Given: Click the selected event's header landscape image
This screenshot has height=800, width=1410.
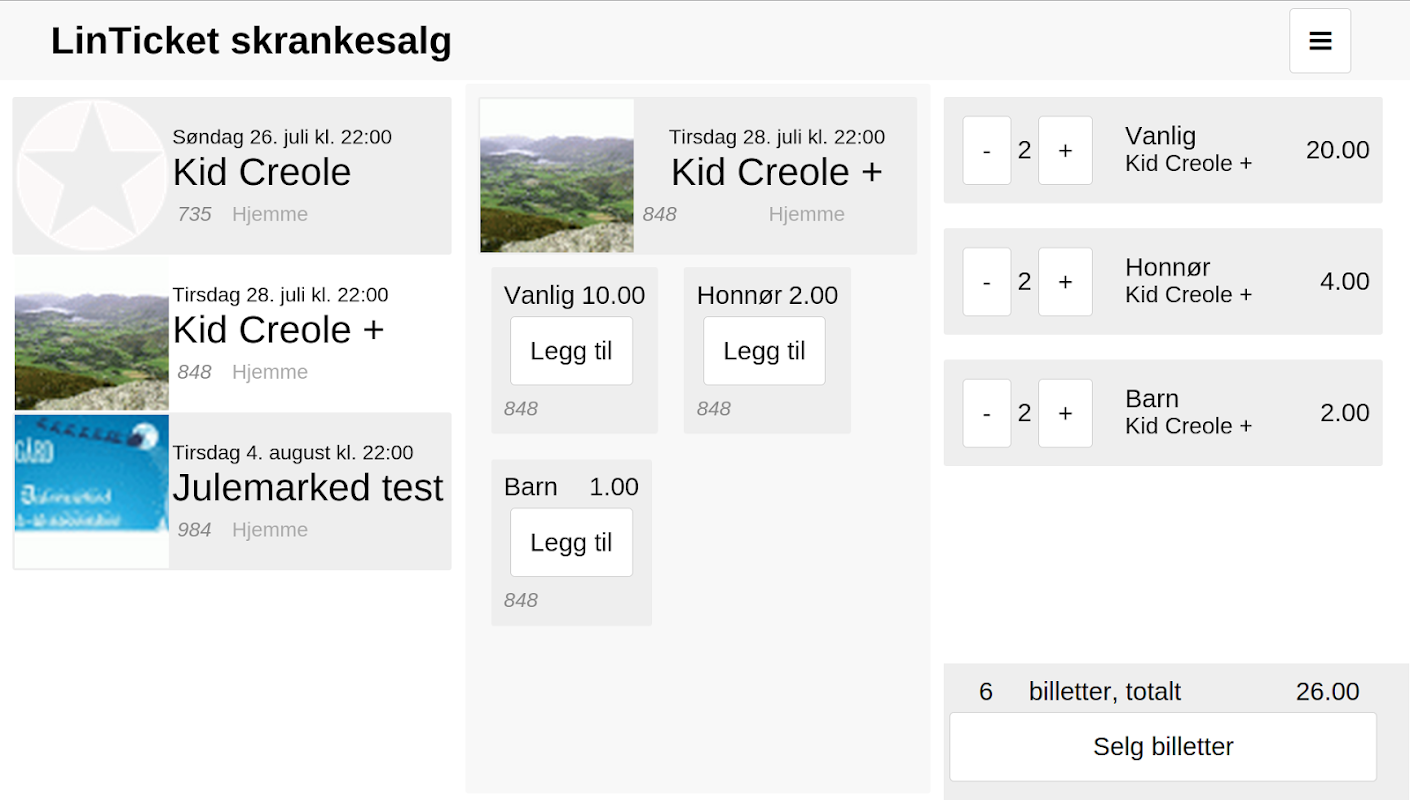Looking at the screenshot, I should [557, 175].
